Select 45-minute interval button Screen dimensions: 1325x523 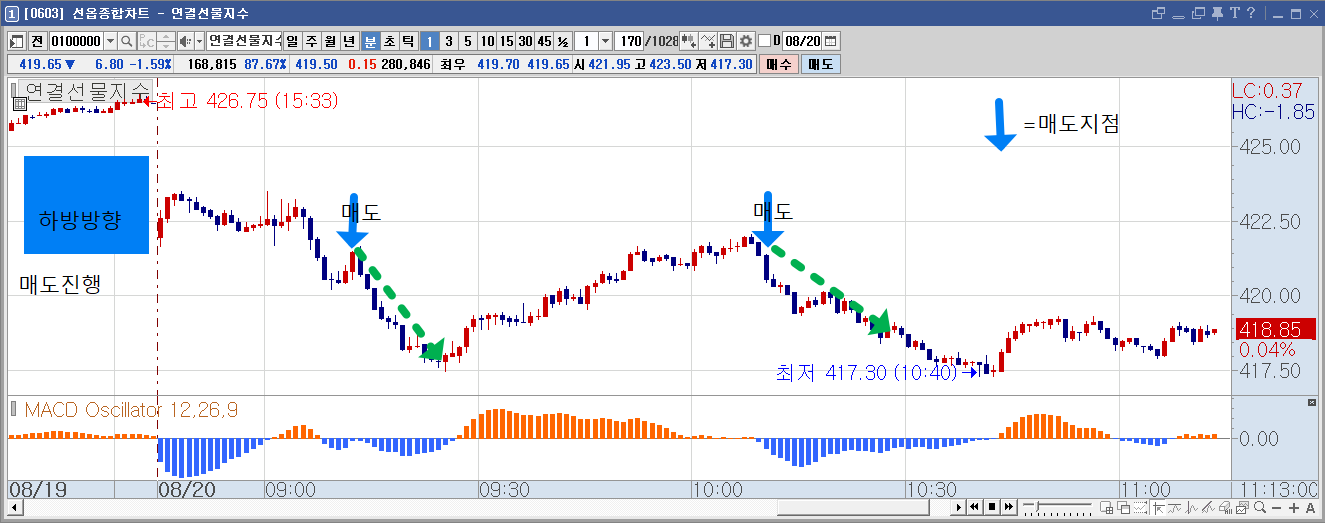(x=544, y=41)
